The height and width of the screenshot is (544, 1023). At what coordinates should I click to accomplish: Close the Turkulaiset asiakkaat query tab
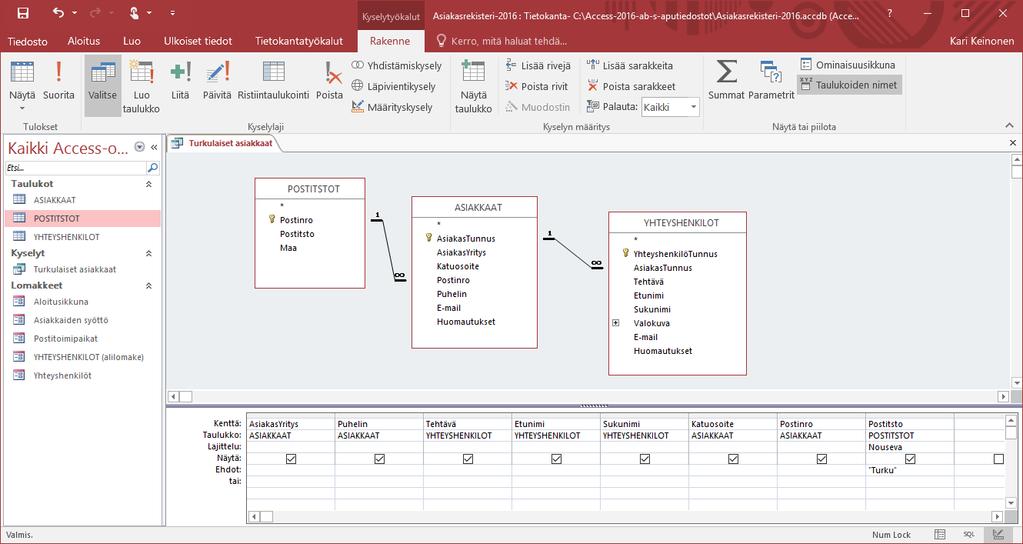pos(1013,143)
